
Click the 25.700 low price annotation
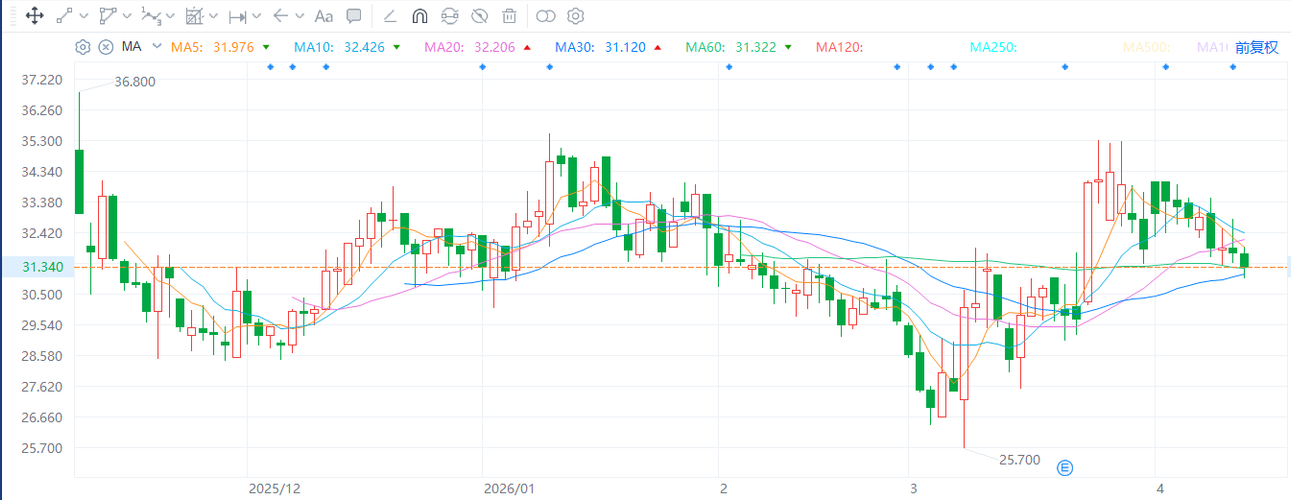tap(1020, 460)
